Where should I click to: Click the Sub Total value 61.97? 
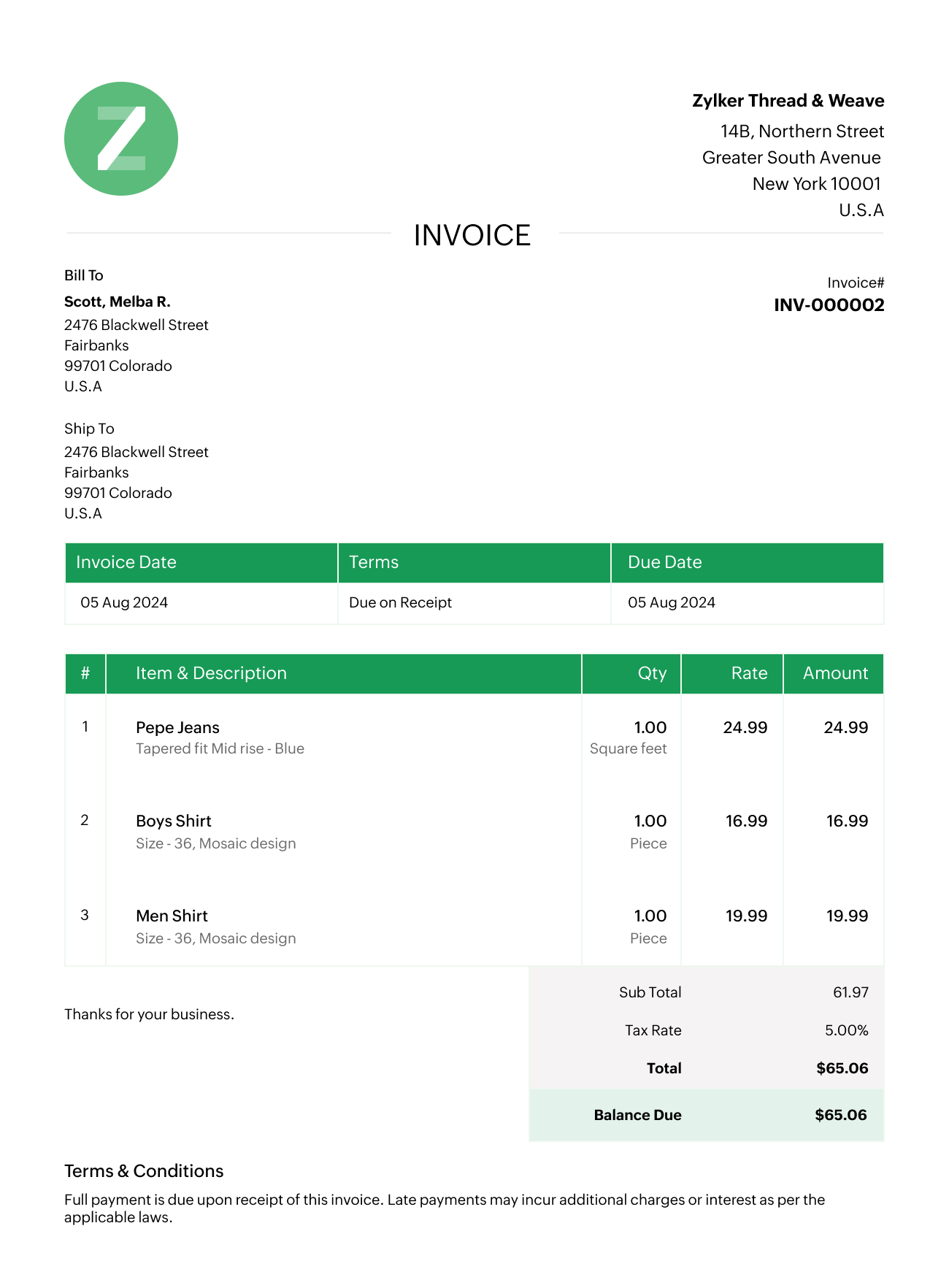pyautogui.click(x=850, y=992)
